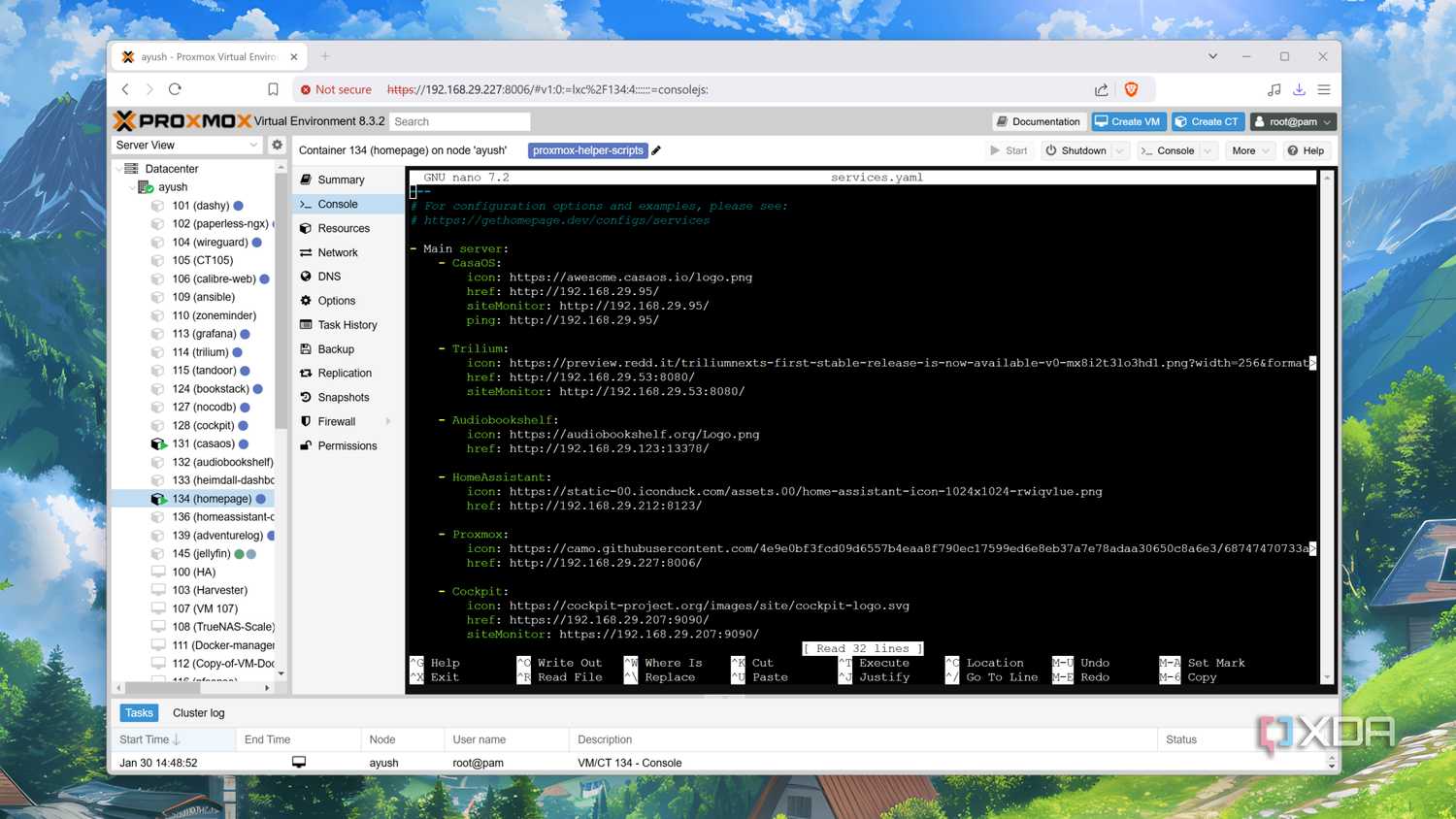View Task History
The image size is (1456, 819).
(348, 325)
